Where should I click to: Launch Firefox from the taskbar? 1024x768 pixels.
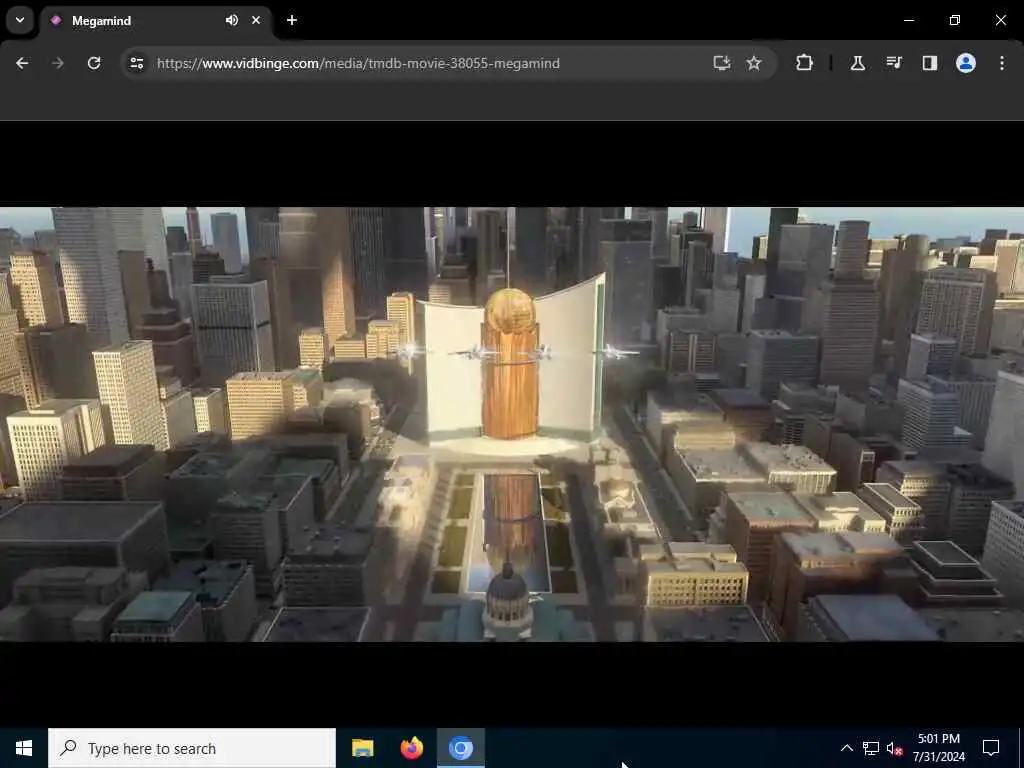pos(411,748)
